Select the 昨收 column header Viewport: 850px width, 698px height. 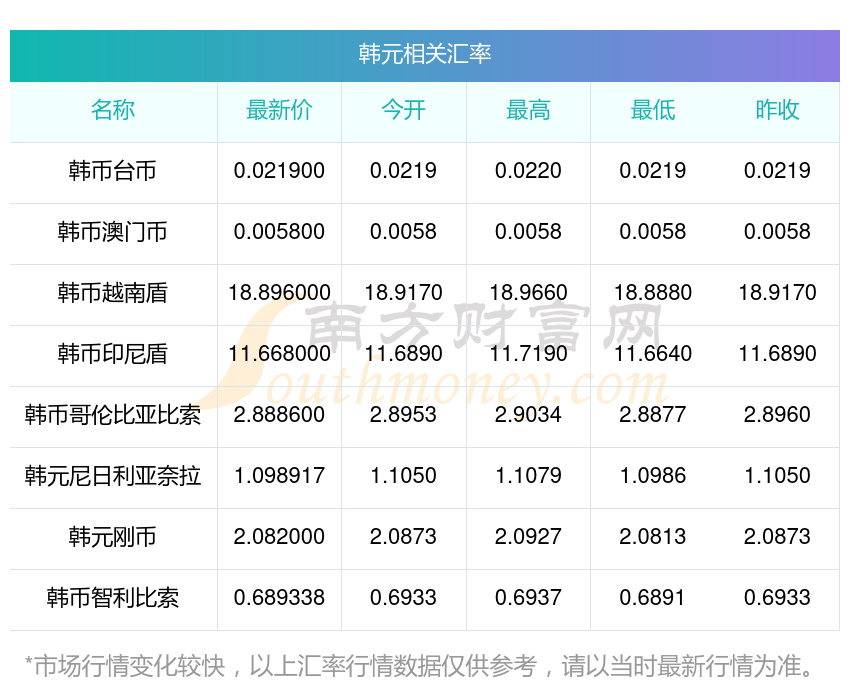point(777,110)
